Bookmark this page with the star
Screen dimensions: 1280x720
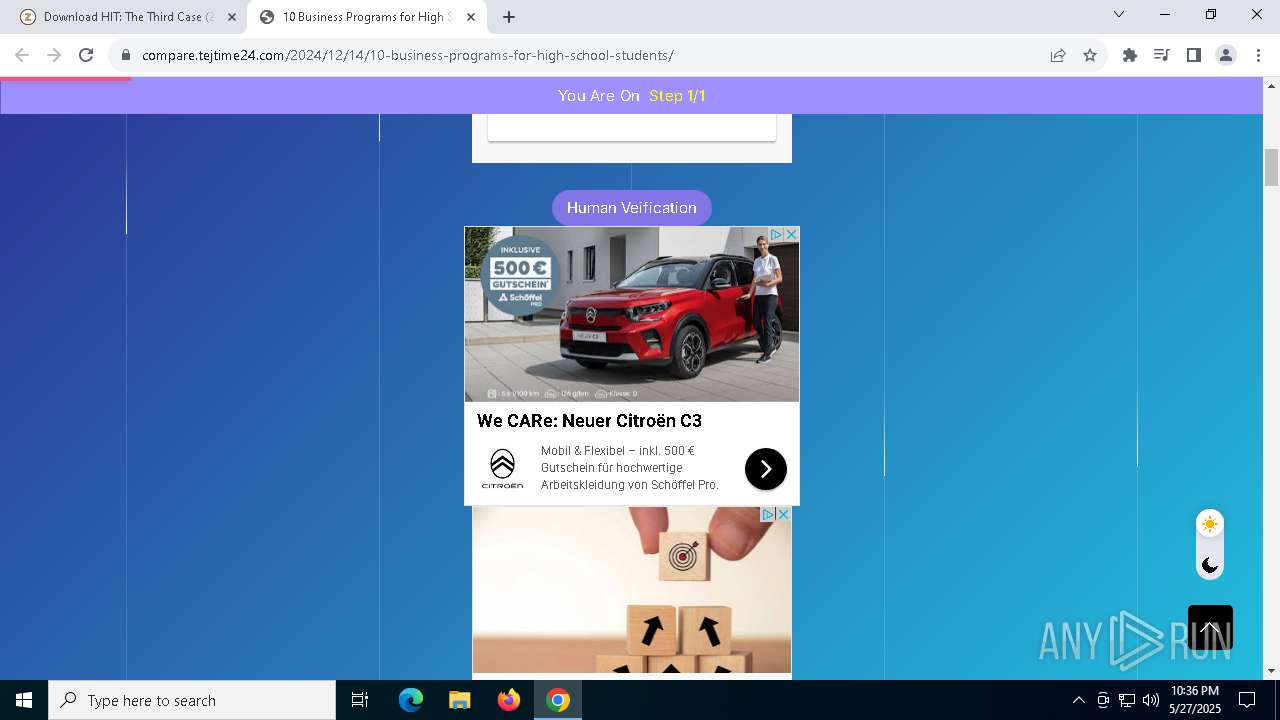pyautogui.click(x=1090, y=55)
